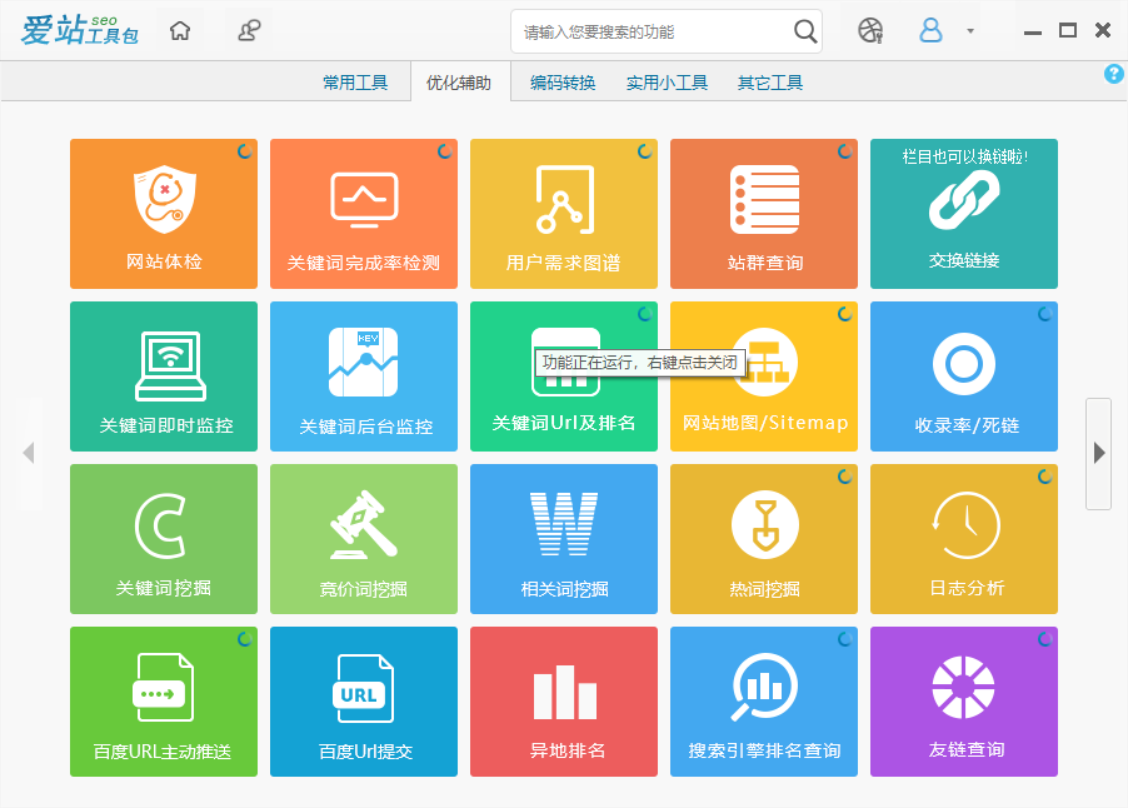Minimize the application window
The width and height of the screenshot is (1128, 808).
coord(1033,32)
